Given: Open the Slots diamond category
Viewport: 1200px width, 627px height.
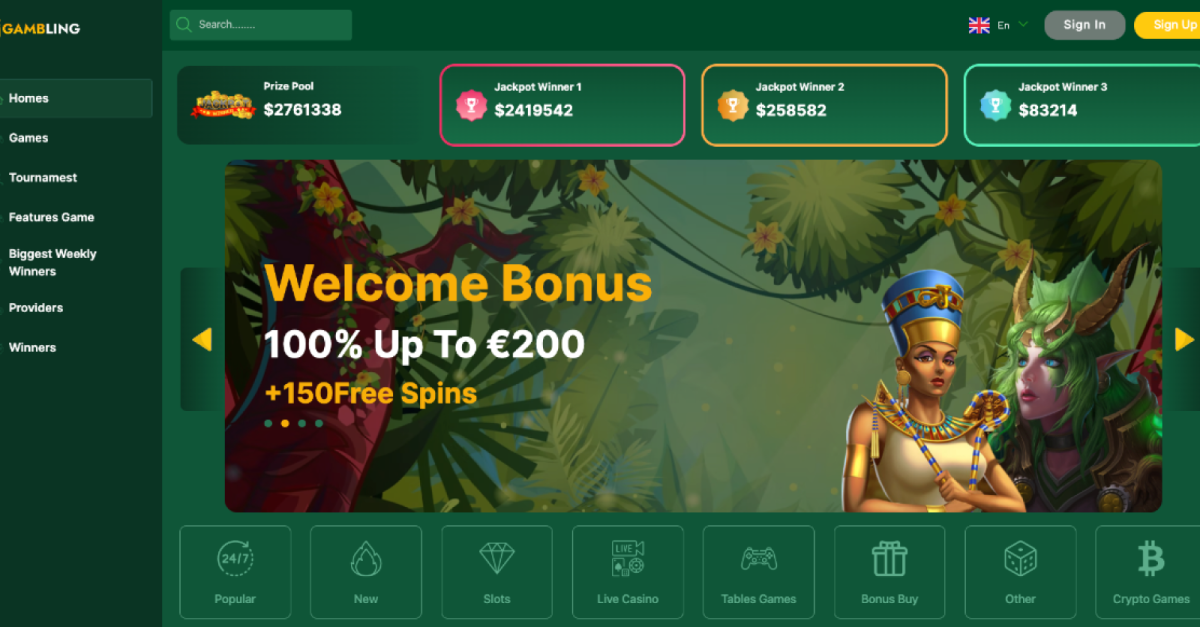Looking at the screenshot, I should [x=497, y=572].
